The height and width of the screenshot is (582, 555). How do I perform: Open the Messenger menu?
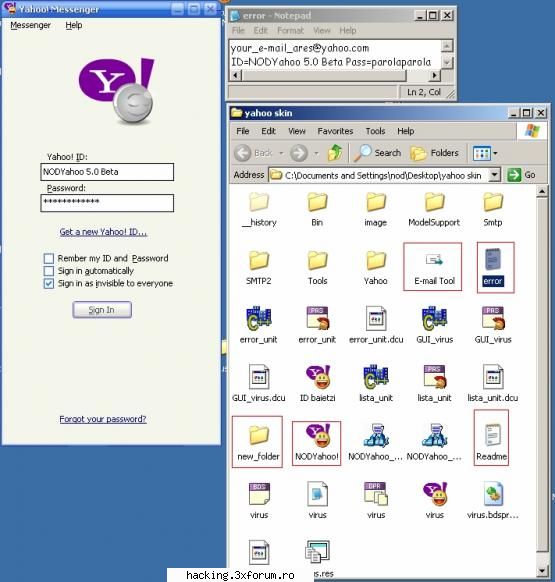30,25
